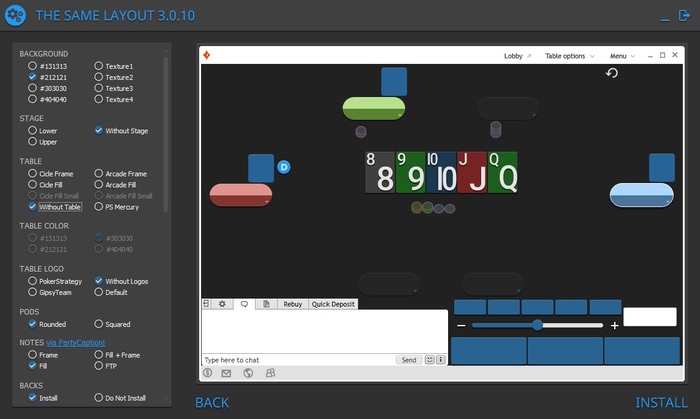
Task: Click the blue card back above the green seat
Action: 394,81
